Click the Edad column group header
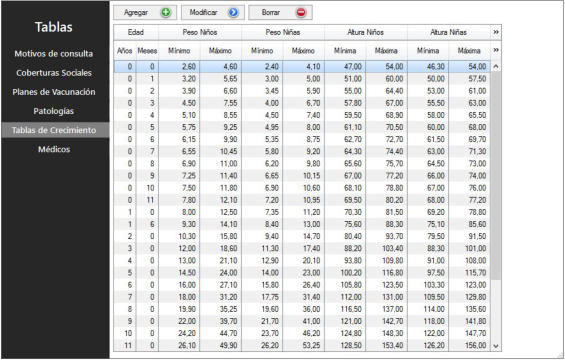Viewport: 565px width, 360px height. pos(136,32)
